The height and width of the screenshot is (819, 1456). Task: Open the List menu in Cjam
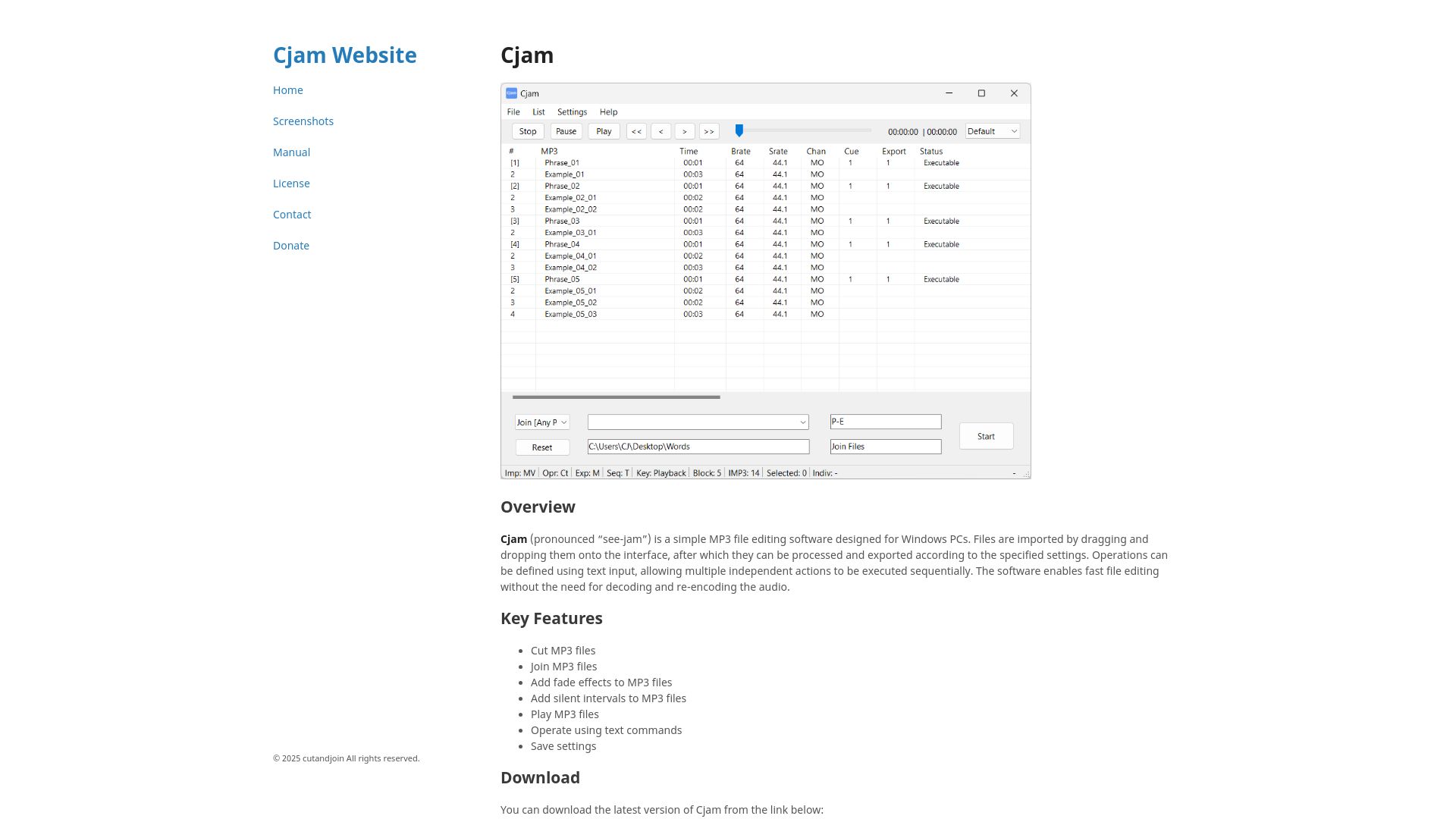coord(538,112)
